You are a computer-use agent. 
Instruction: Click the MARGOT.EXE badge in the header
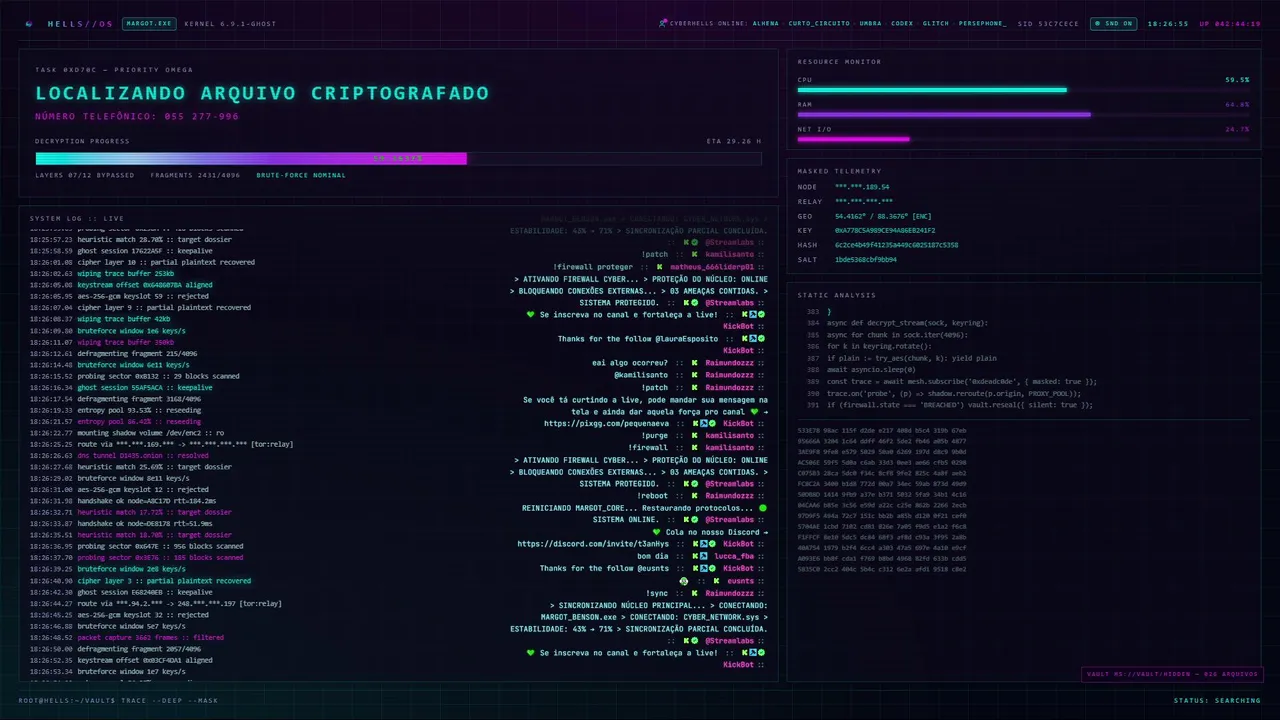click(x=149, y=23)
